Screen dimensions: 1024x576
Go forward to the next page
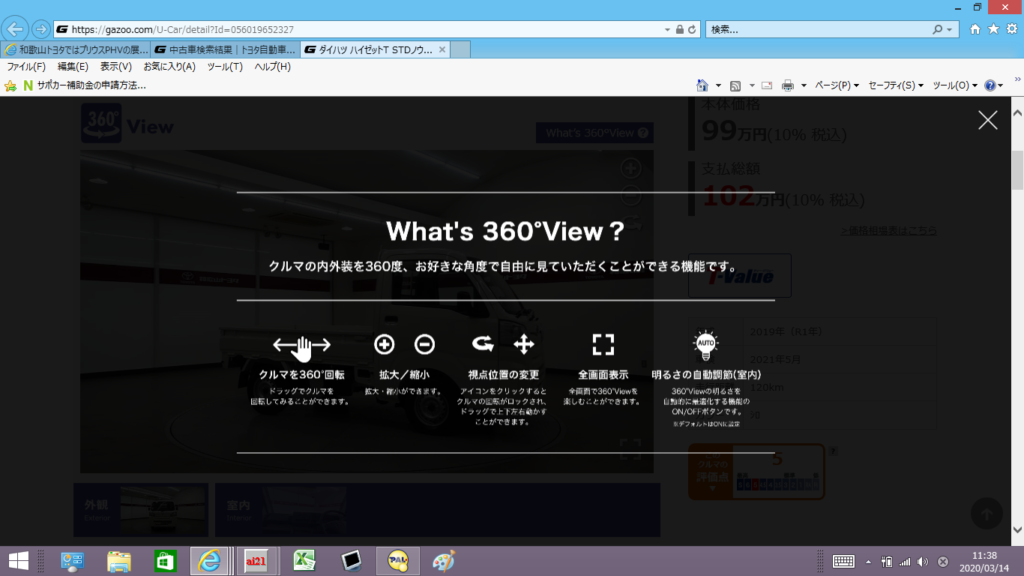[x=40, y=29]
